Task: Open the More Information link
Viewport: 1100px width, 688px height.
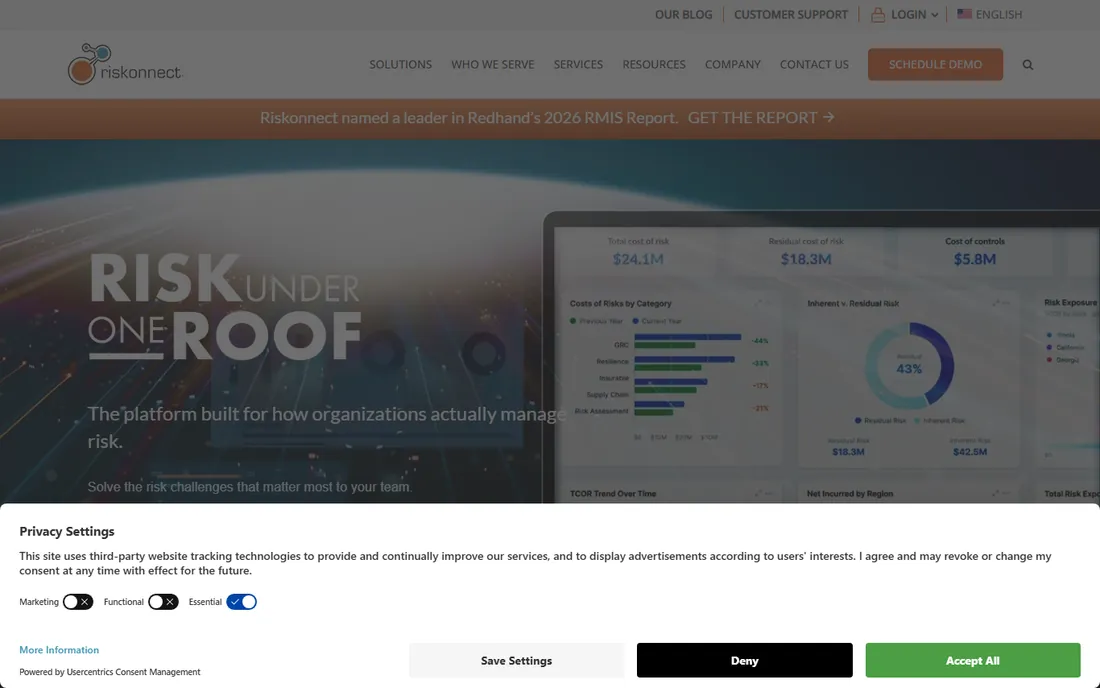Action: [59, 650]
